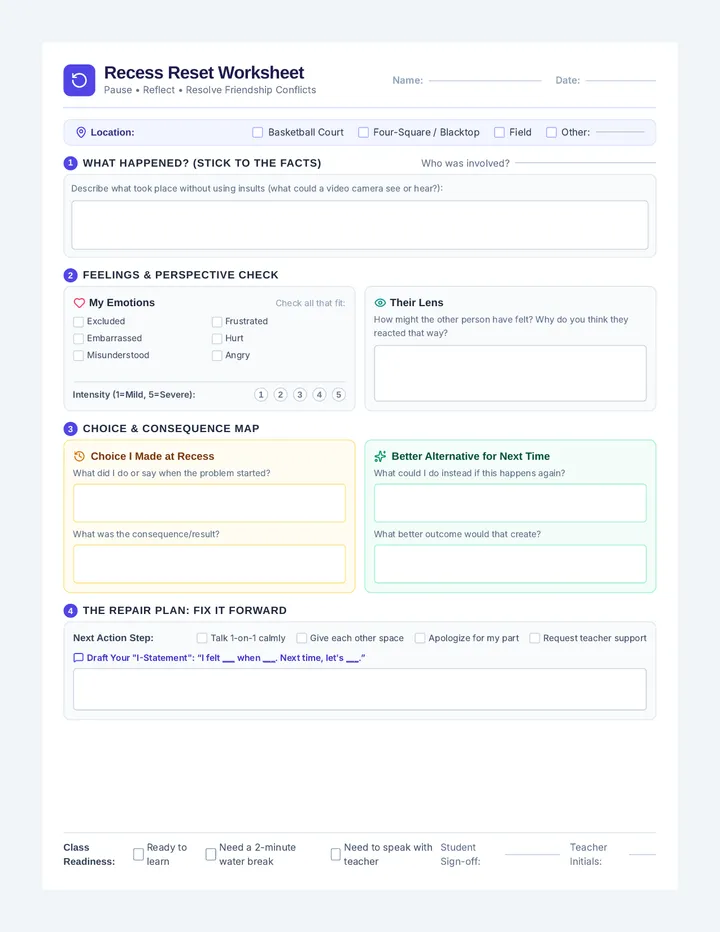
Task: Tick the Excluded emotion checkbox
Action: point(78,322)
